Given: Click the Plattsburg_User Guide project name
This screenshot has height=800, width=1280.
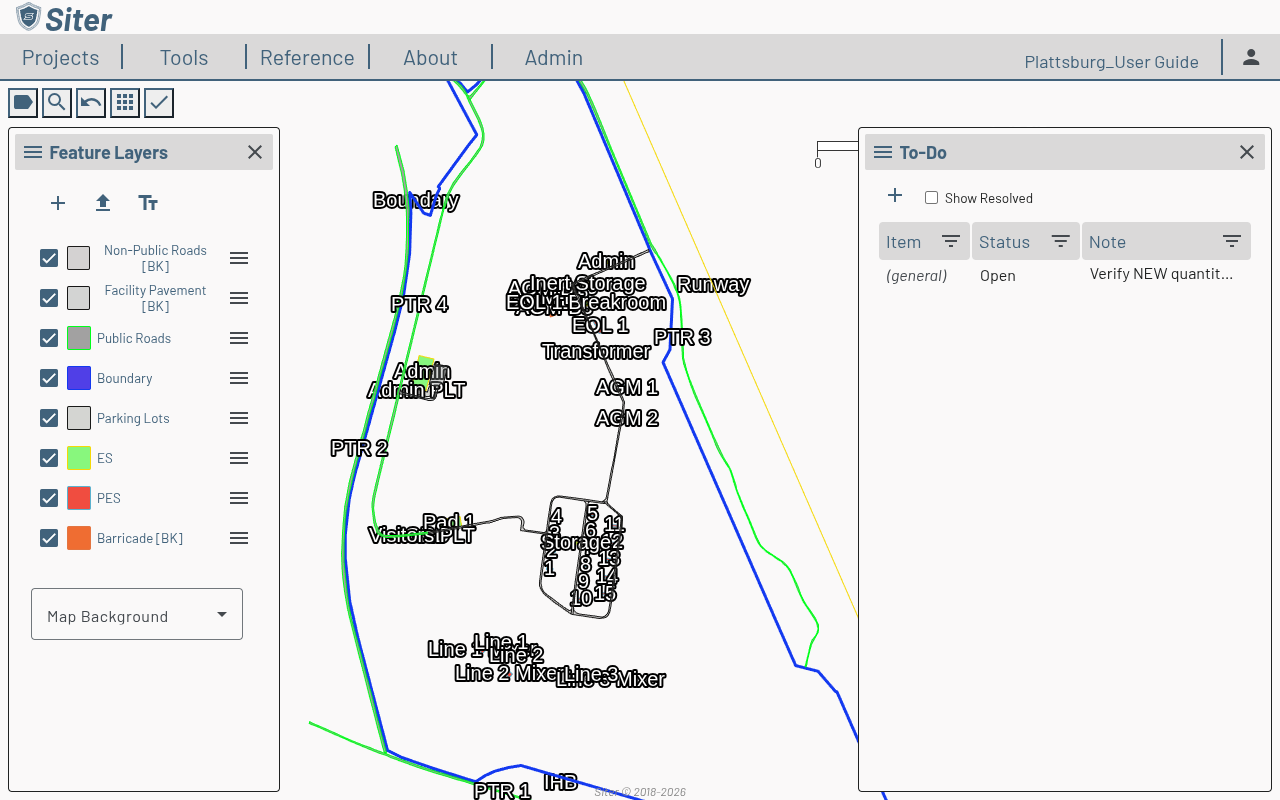Looking at the screenshot, I should click(x=1112, y=62).
